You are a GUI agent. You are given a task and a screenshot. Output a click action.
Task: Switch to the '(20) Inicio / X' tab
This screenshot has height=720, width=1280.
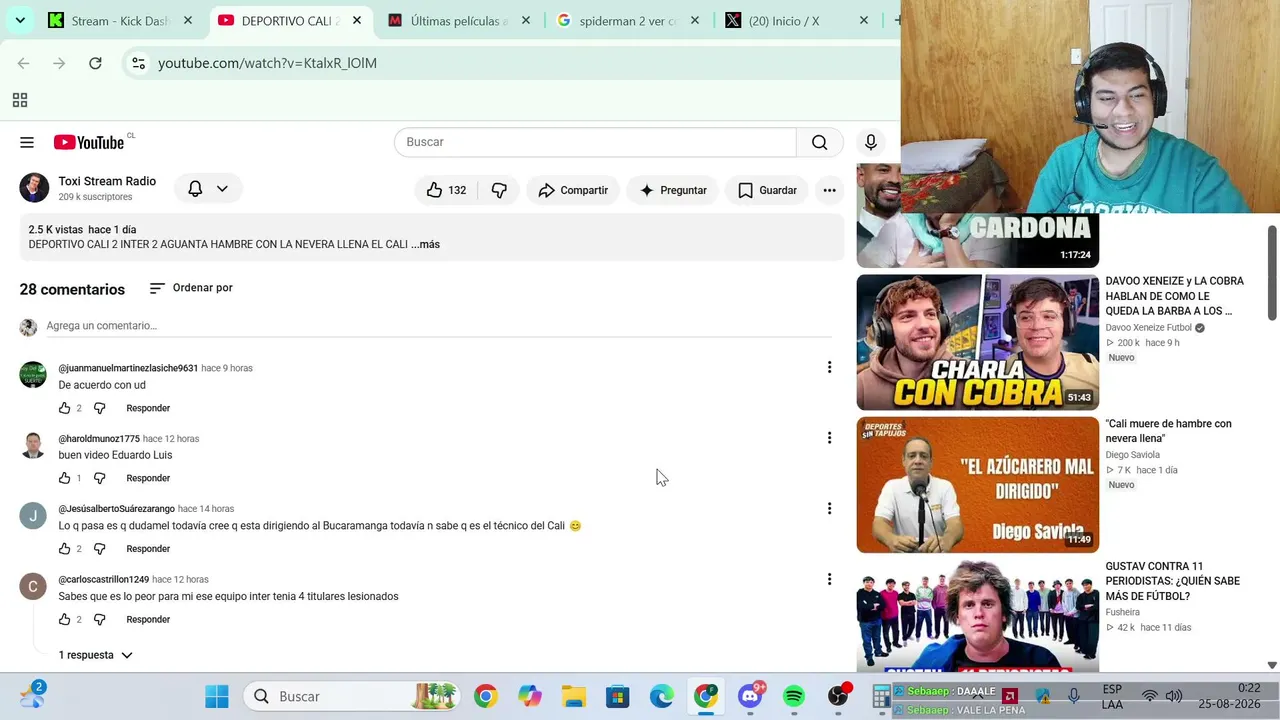click(797, 21)
